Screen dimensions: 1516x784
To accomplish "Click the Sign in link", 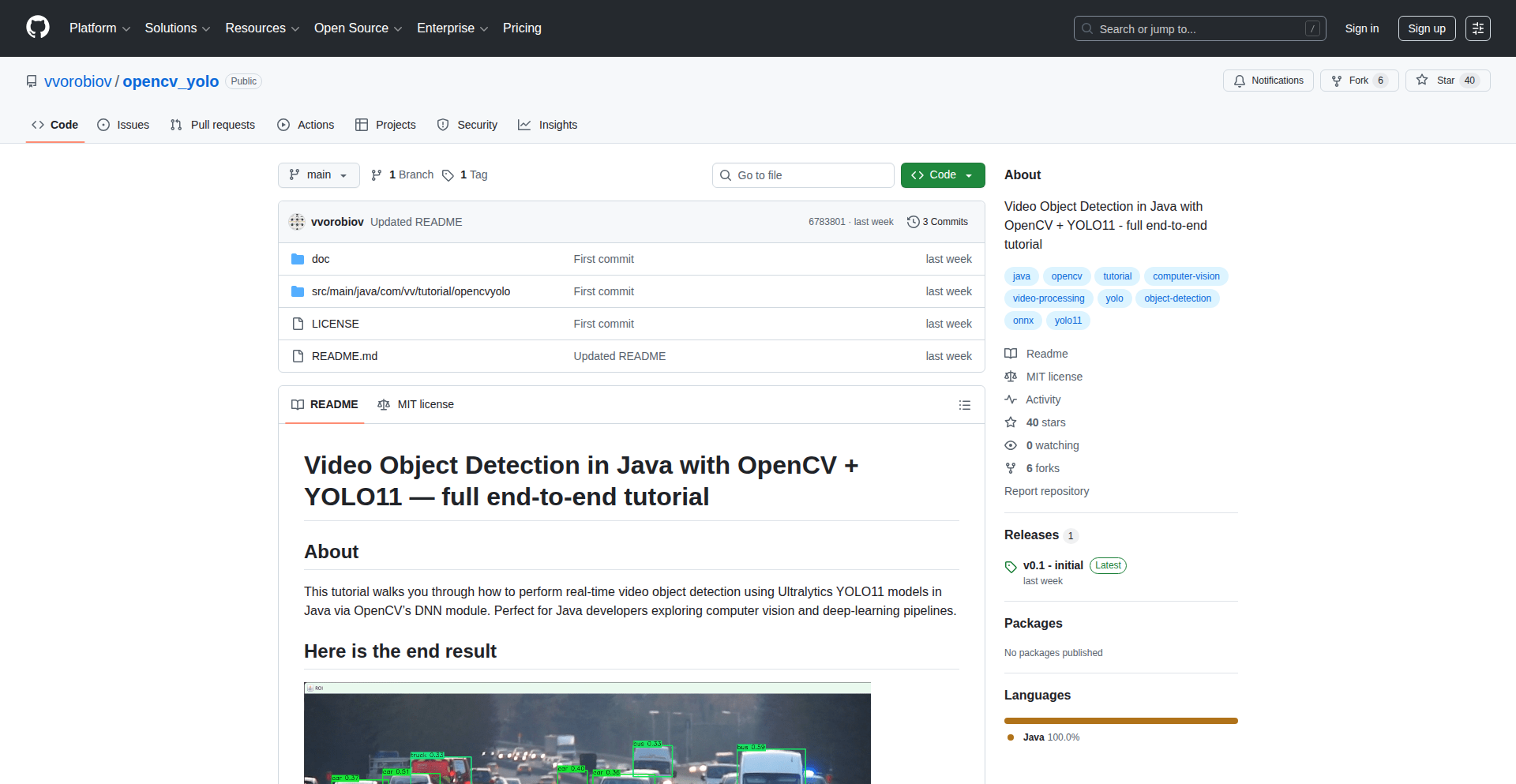I will pyautogui.click(x=1362, y=28).
